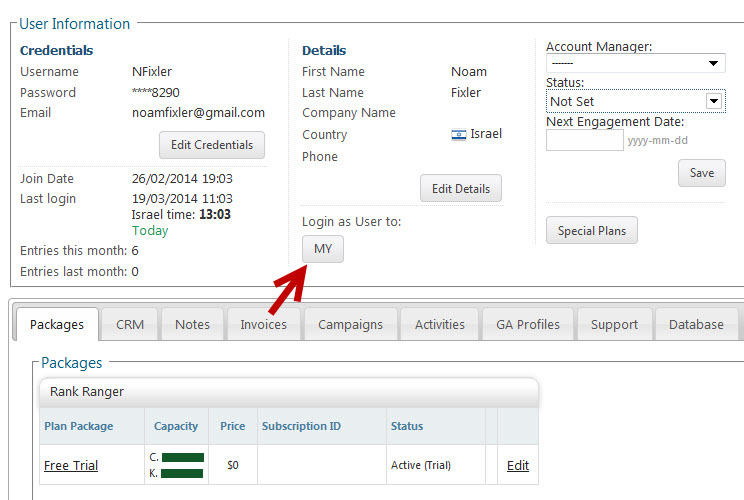Open the Support tab
Viewport: 744px width, 500px height.
coord(614,324)
